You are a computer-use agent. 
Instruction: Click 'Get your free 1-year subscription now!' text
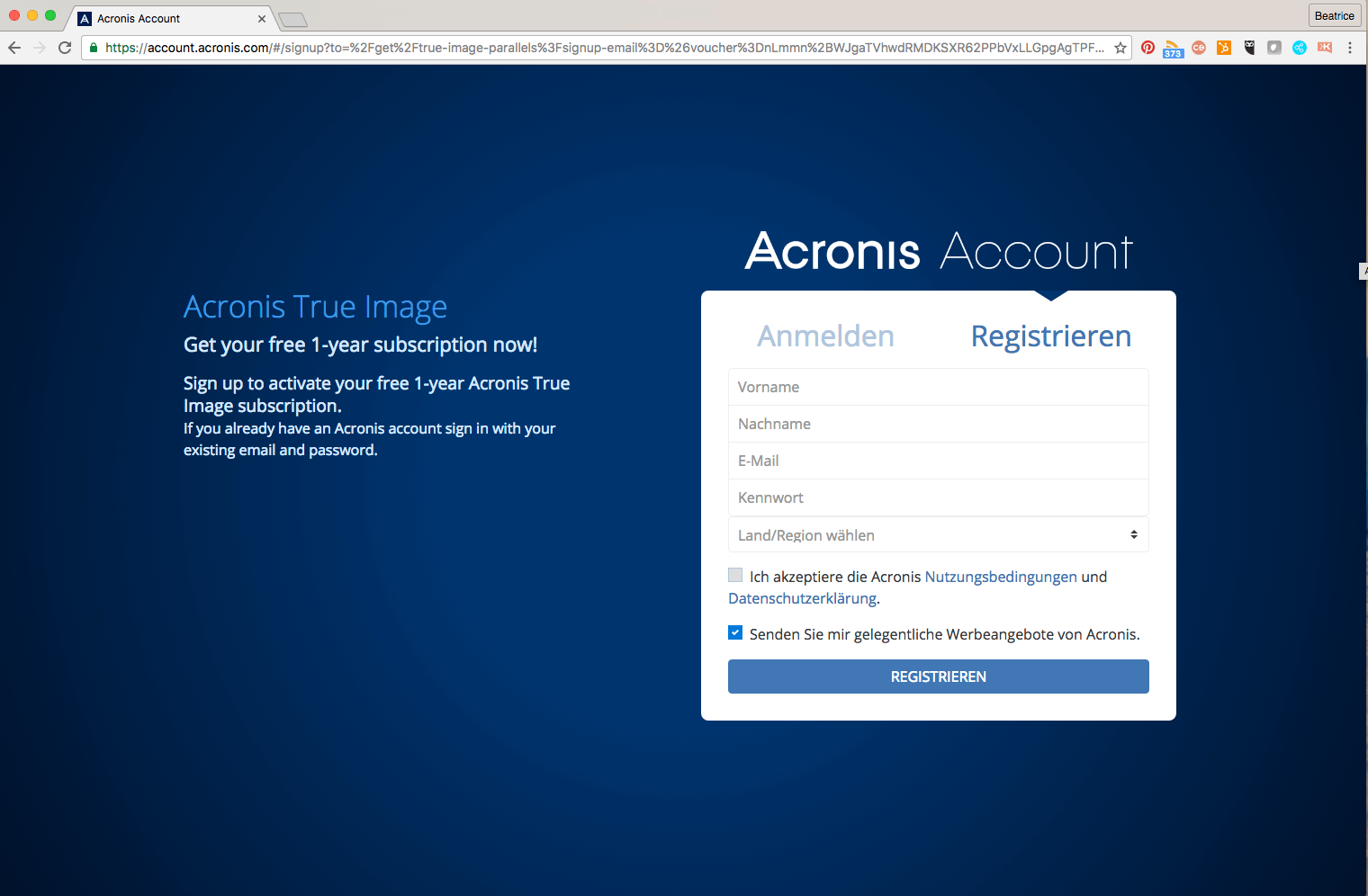tap(360, 345)
